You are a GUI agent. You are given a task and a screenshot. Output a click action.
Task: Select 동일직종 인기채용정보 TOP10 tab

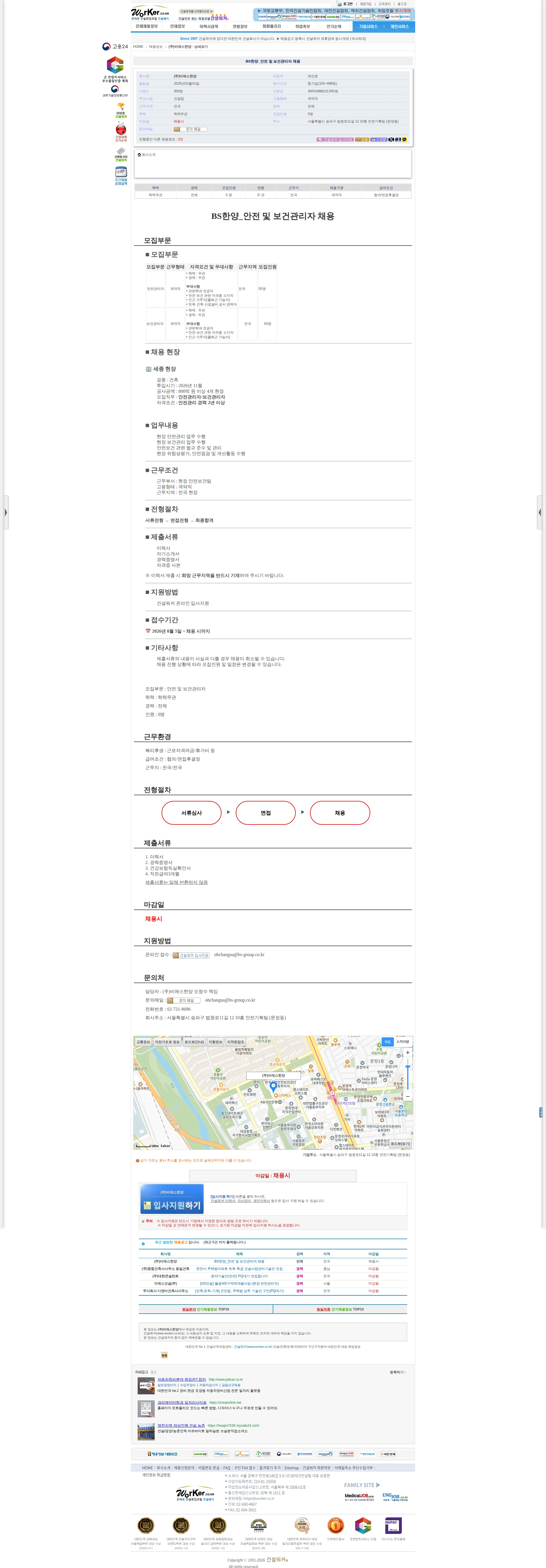pyautogui.click(x=340, y=1309)
